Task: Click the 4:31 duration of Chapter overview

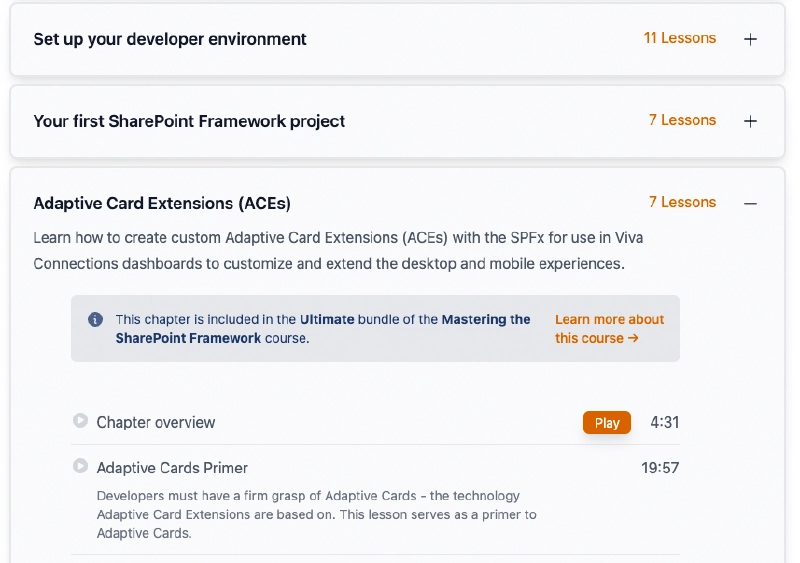Action: pyautogui.click(x=664, y=423)
